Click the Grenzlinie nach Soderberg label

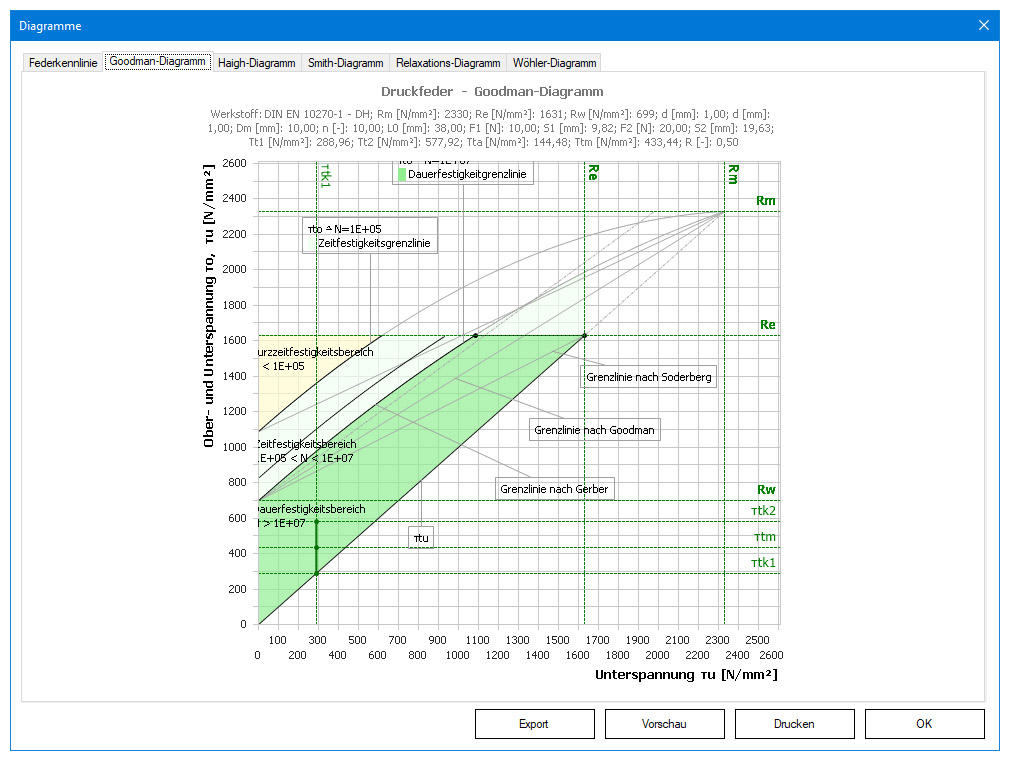649,377
